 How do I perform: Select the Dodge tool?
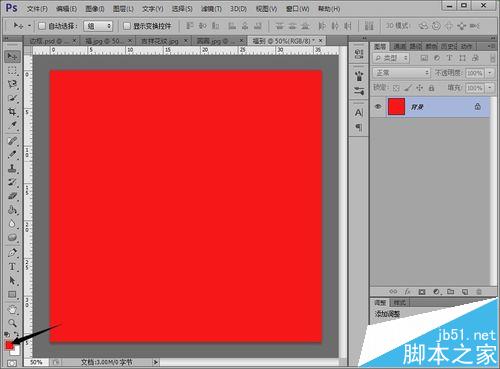coord(12,237)
